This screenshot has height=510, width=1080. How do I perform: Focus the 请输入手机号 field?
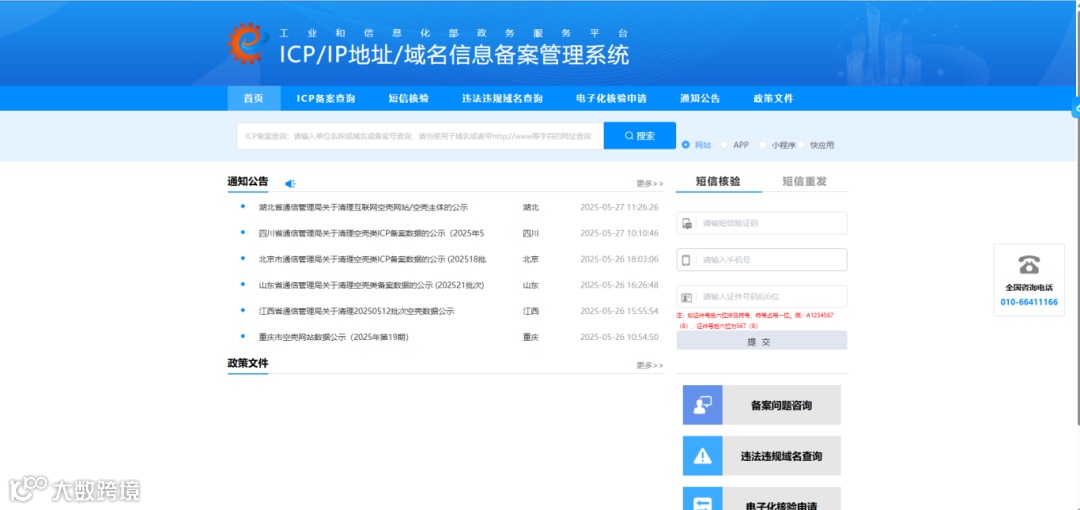[762, 260]
